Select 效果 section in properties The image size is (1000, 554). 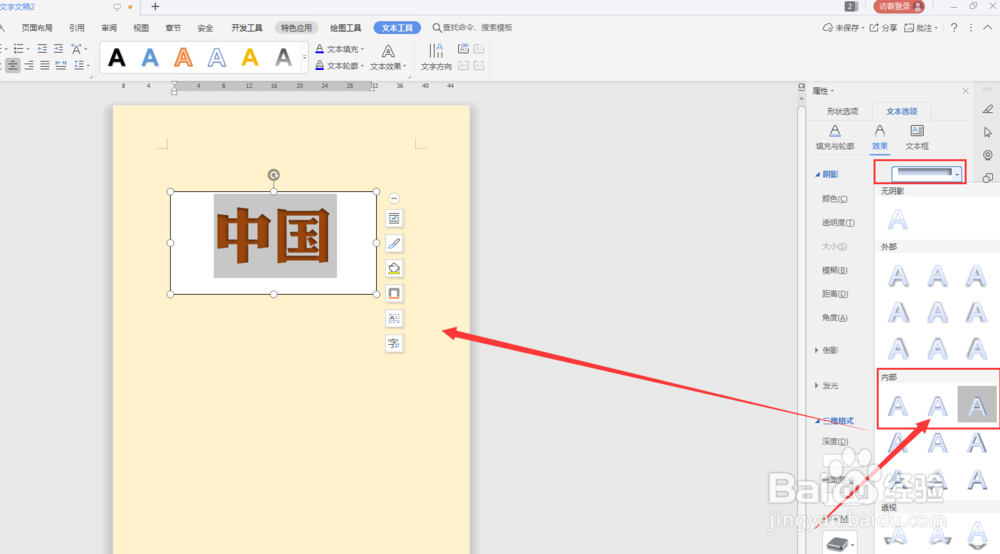(x=879, y=137)
